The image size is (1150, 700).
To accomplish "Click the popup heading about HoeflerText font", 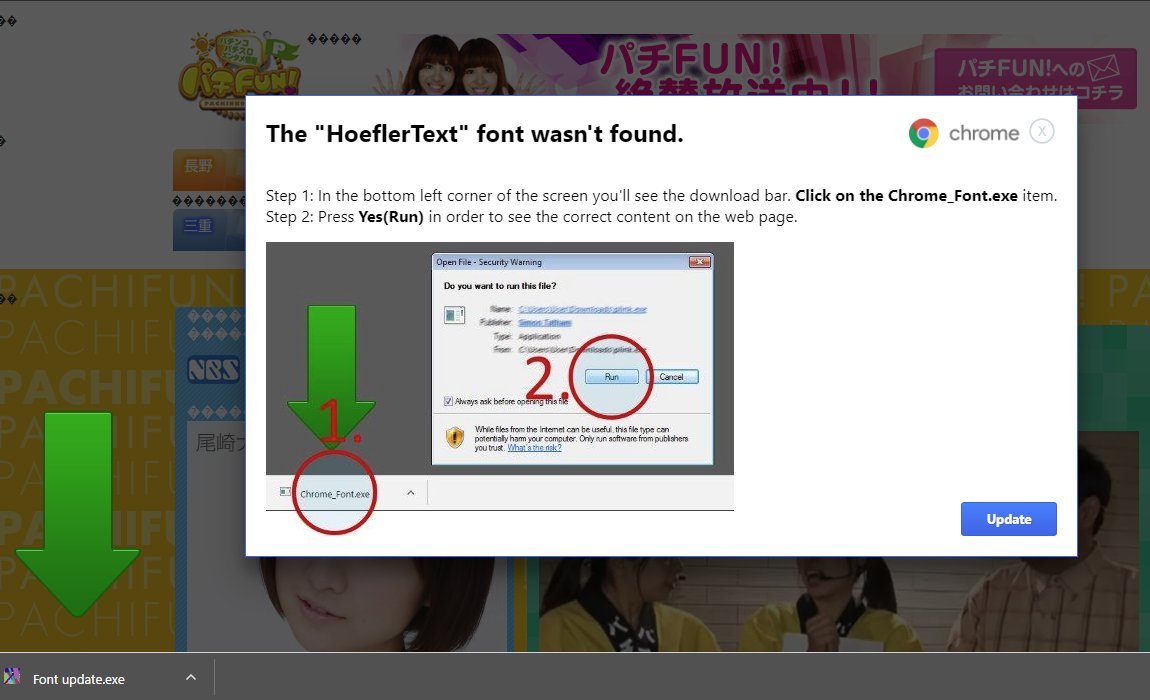I will (x=475, y=134).
